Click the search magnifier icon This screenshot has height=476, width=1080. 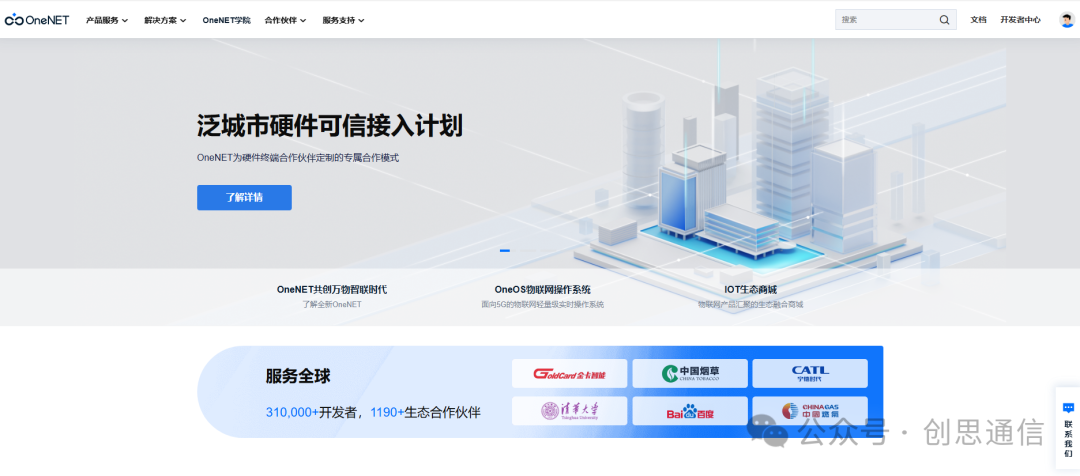(944, 20)
